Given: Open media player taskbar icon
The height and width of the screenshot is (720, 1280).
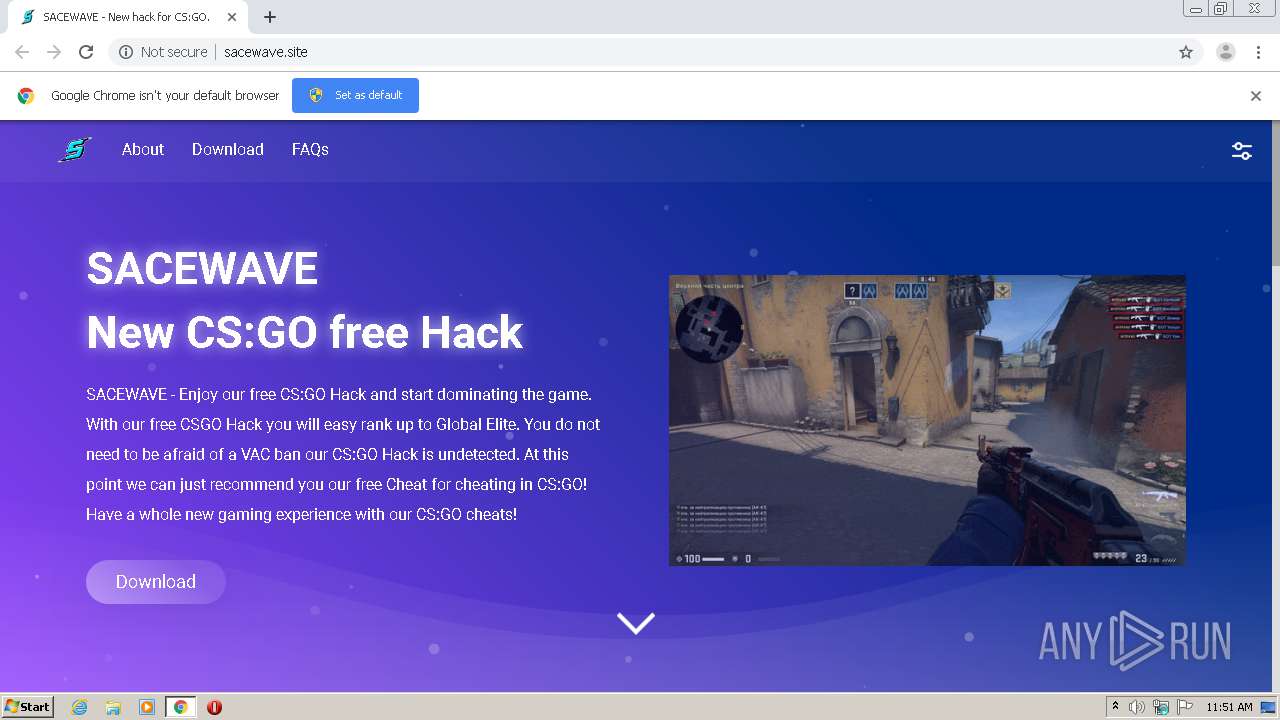Looking at the screenshot, I should click(147, 707).
